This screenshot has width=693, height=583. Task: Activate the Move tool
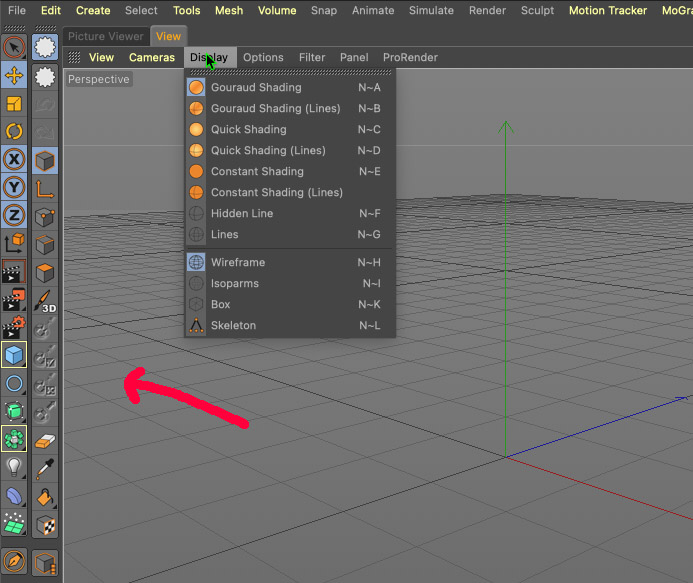click(14, 76)
